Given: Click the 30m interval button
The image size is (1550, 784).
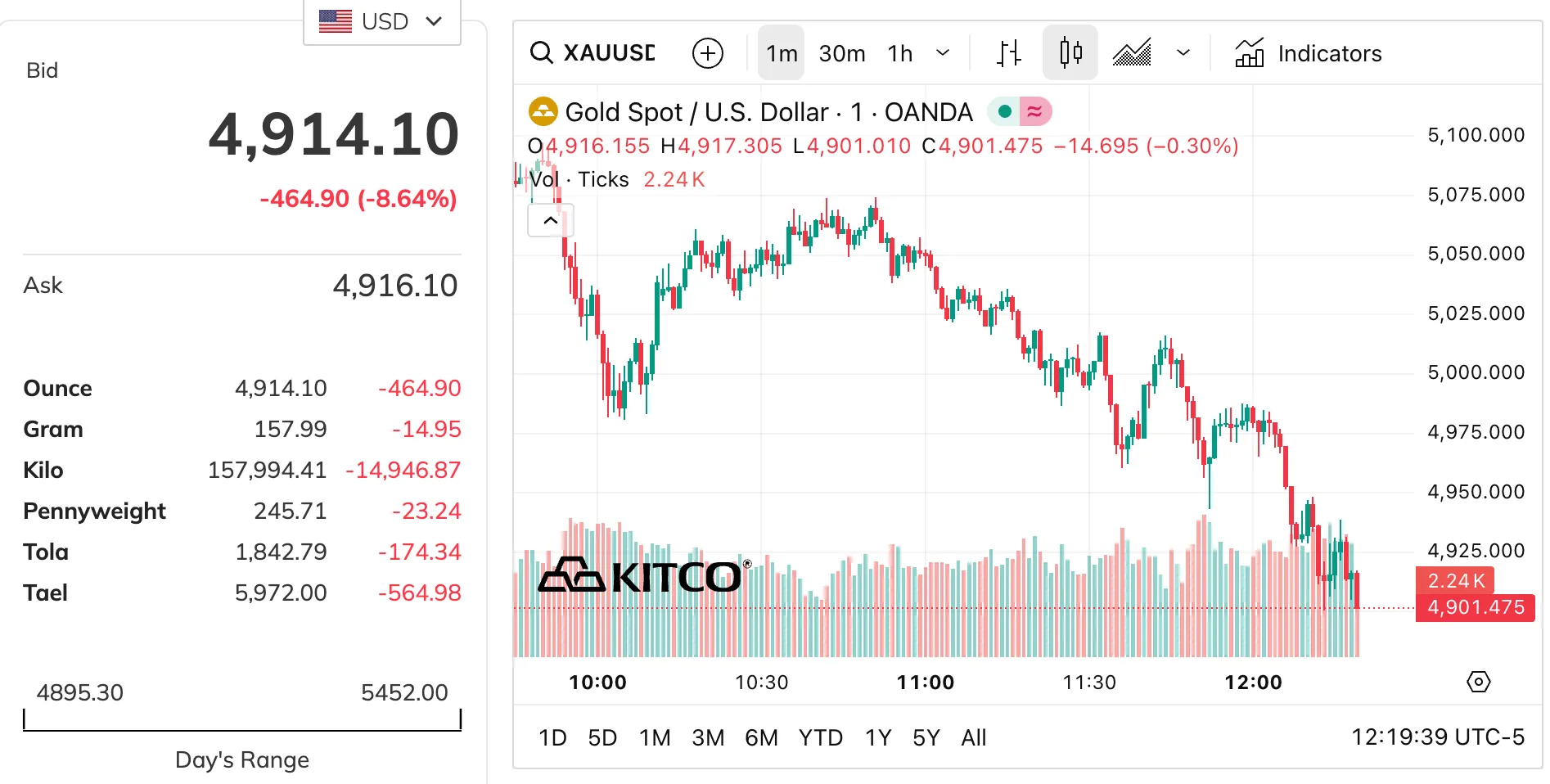Looking at the screenshot, I should pyautogui.click(x=842, y=53).
